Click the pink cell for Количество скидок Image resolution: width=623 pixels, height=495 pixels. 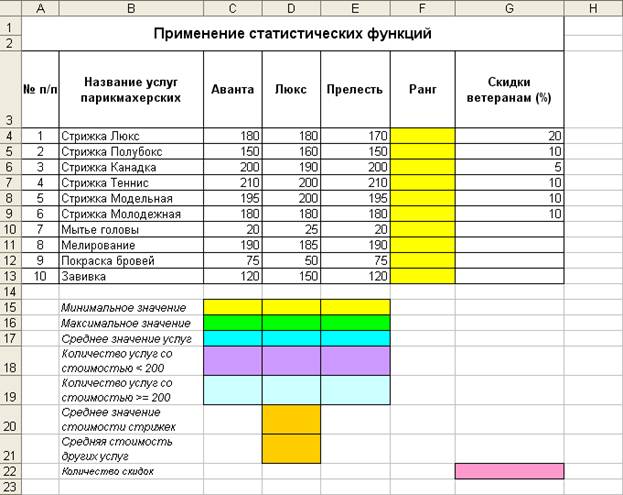(509, 471)
